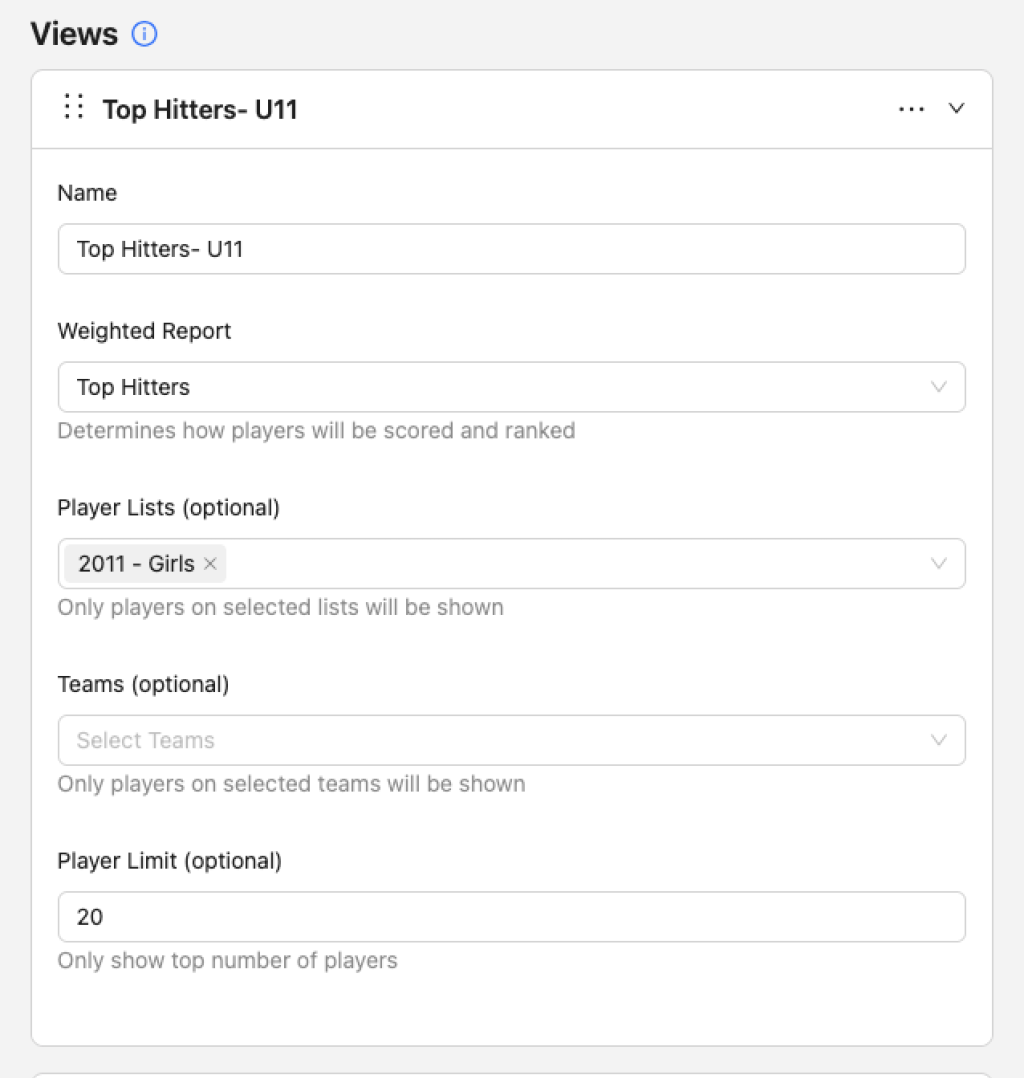The image size is (1024, 1078).
Task: Click the drag handle dots on Top Hitters- U11
Action: (x=73, y=107)
